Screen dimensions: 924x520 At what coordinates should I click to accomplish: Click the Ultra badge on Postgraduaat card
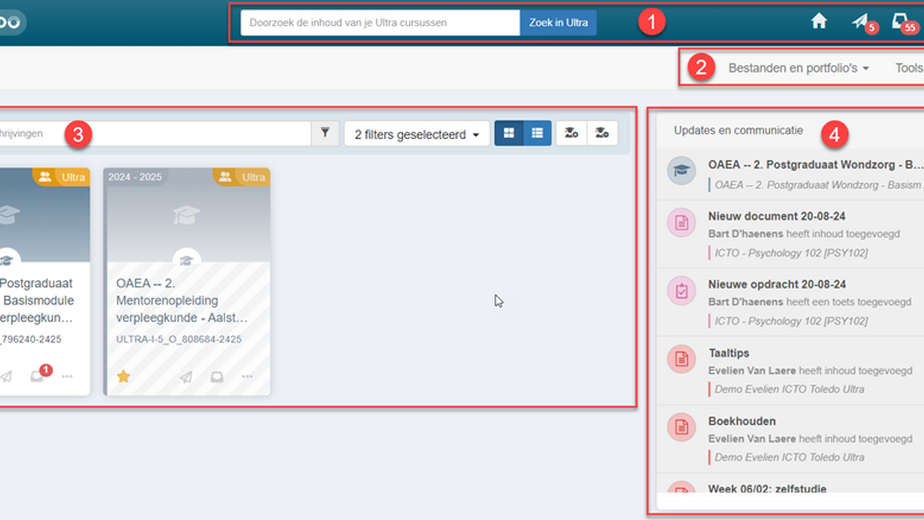[x=62, y=177]
